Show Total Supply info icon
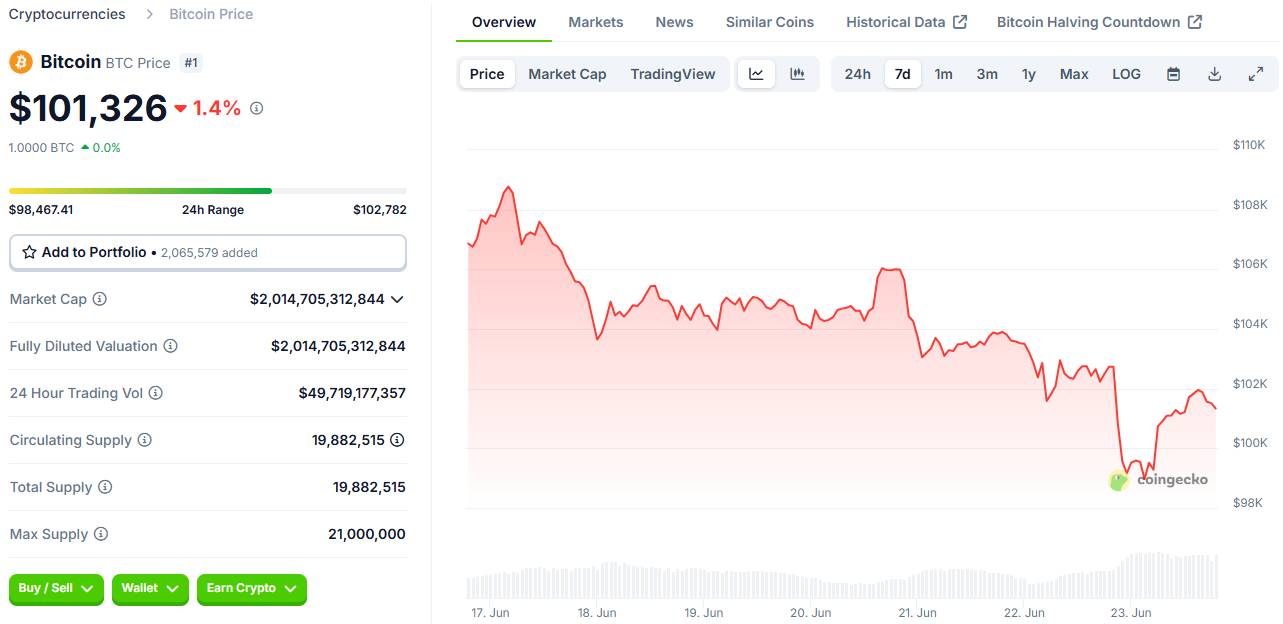1283x624 pixels. [105, 487]
